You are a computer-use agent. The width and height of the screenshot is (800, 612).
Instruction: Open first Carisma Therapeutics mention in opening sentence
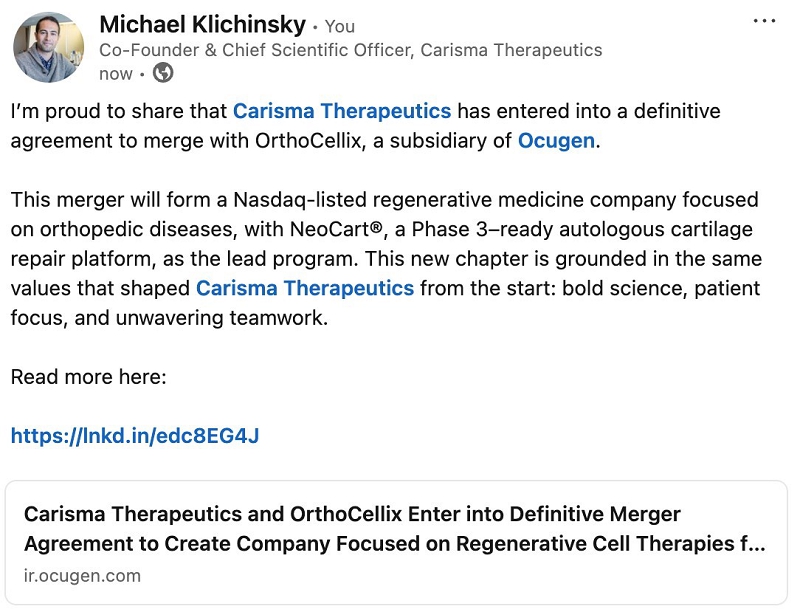342,111
